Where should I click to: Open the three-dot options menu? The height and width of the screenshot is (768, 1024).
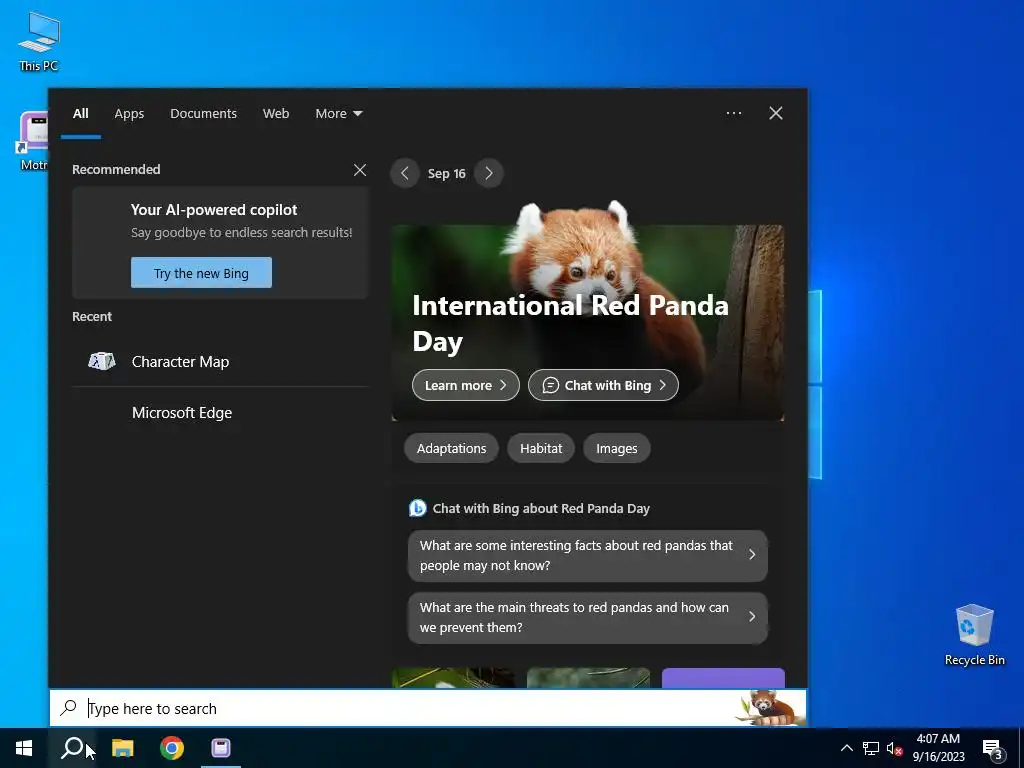734,113
